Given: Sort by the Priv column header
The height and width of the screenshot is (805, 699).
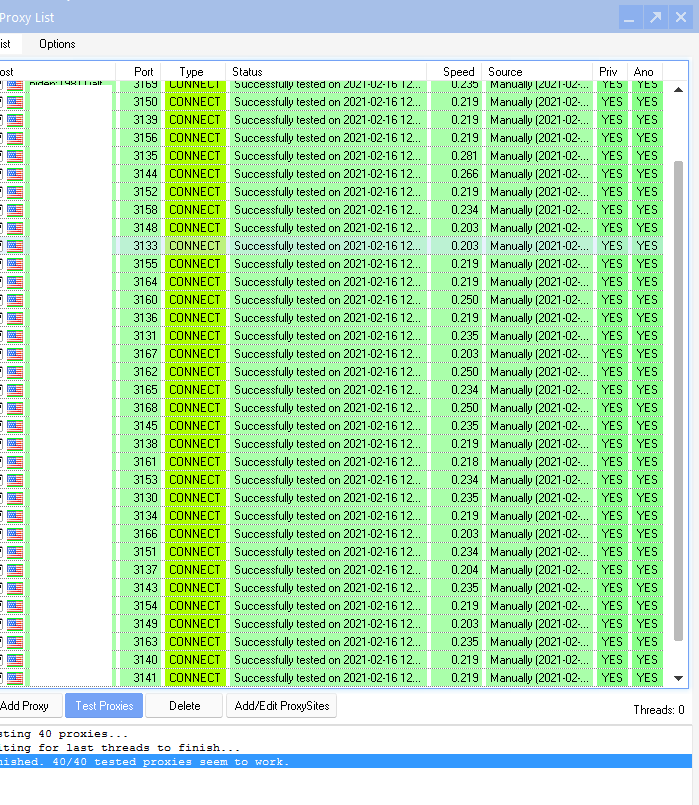Looking at the screenshot, I should click(x=610, y=72).
